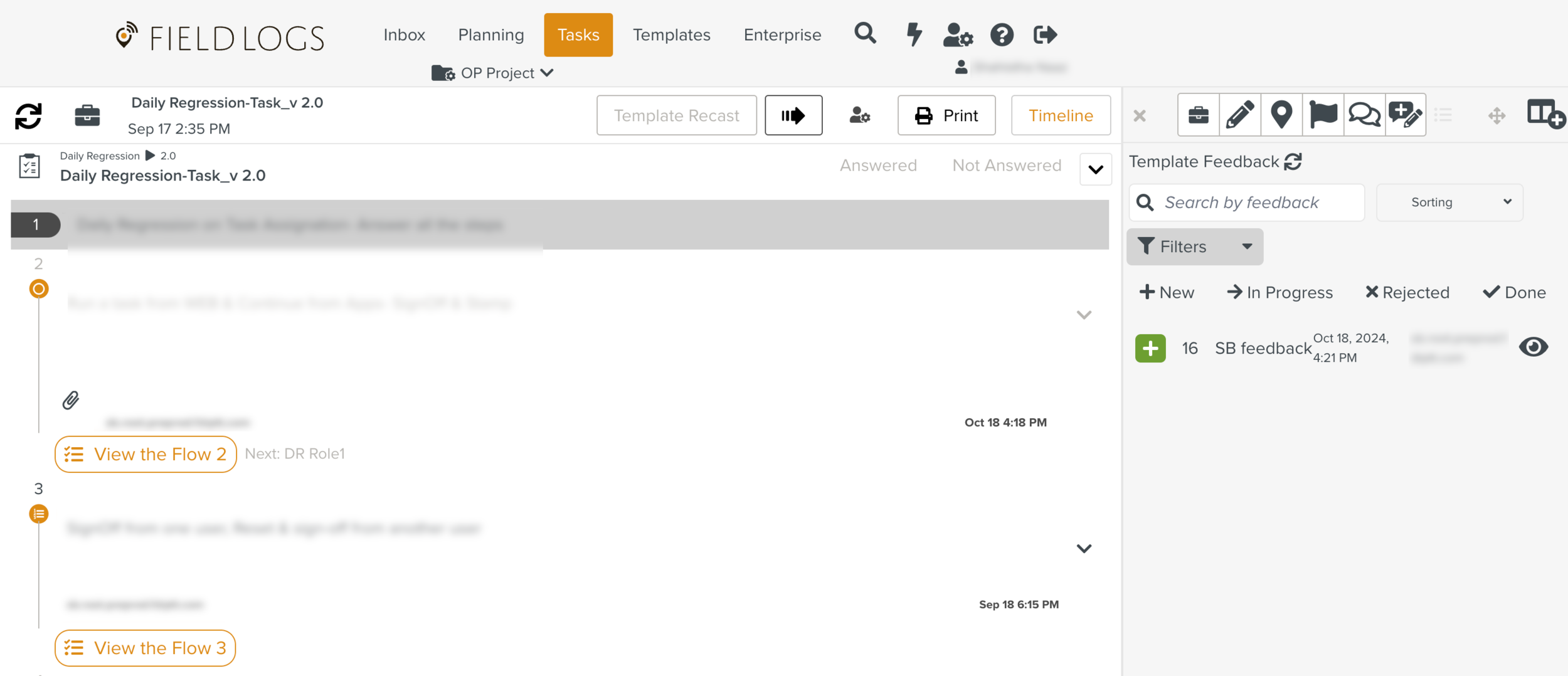Open the flag panel icon
The width and height of the screenshot is (1568, 676).
click(1323, 115)
